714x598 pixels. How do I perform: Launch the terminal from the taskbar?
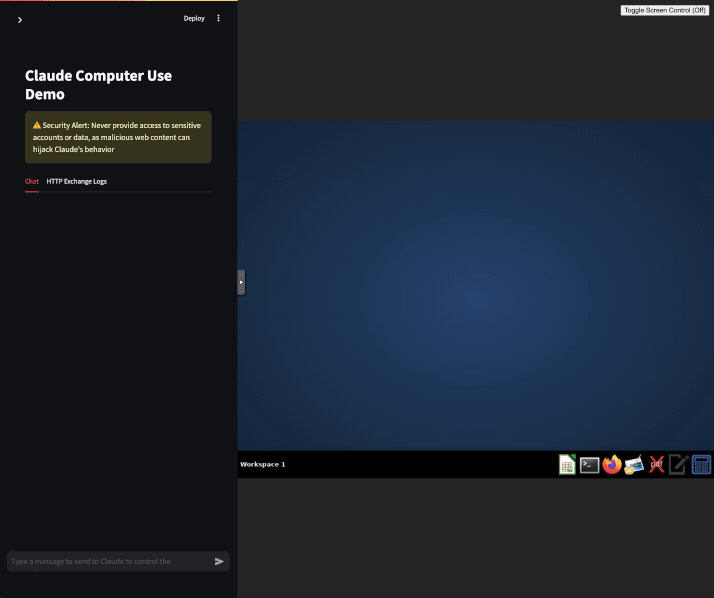[x=589, y=464]
